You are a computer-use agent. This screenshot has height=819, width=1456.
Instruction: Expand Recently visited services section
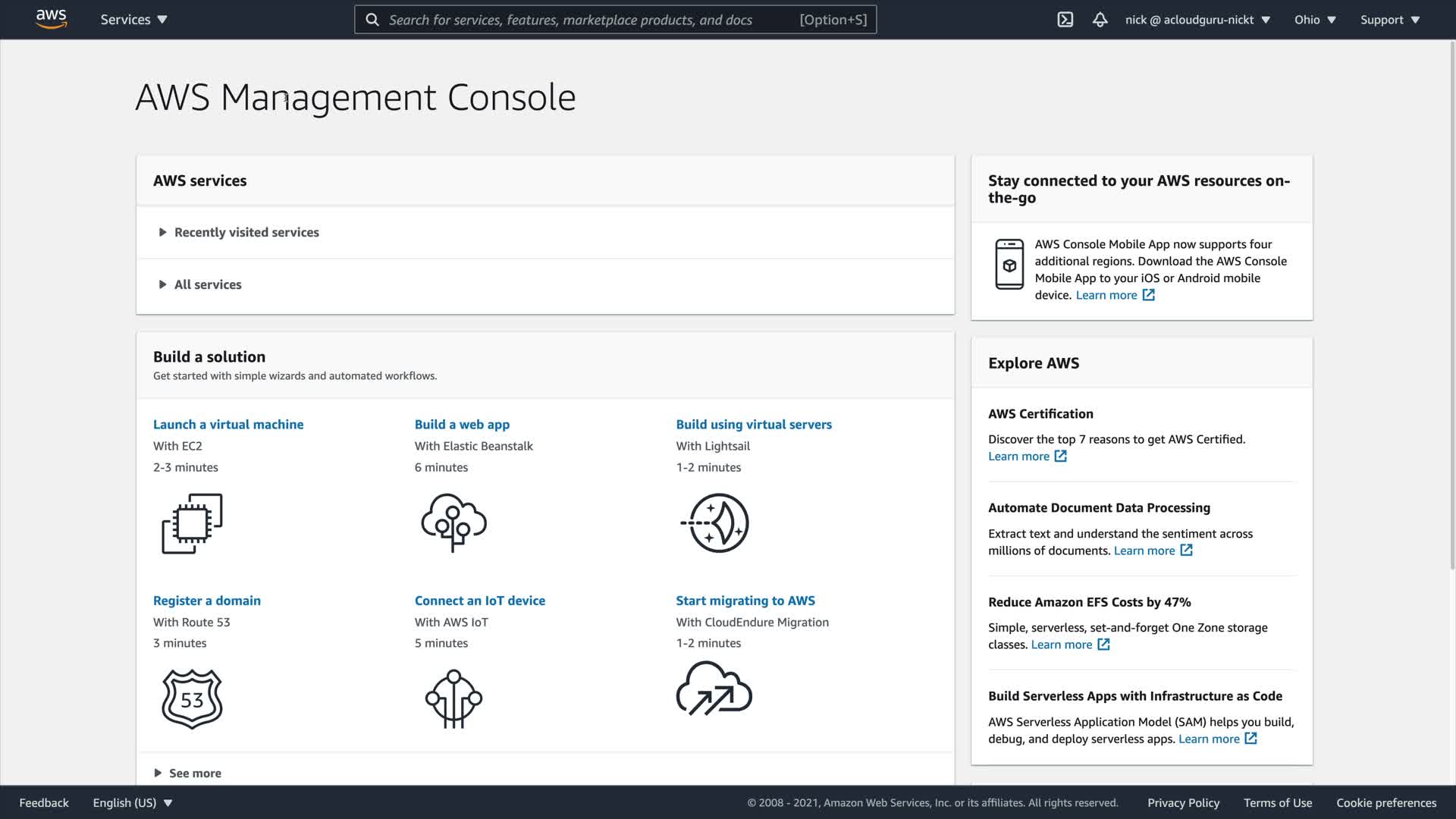[246, 232]
